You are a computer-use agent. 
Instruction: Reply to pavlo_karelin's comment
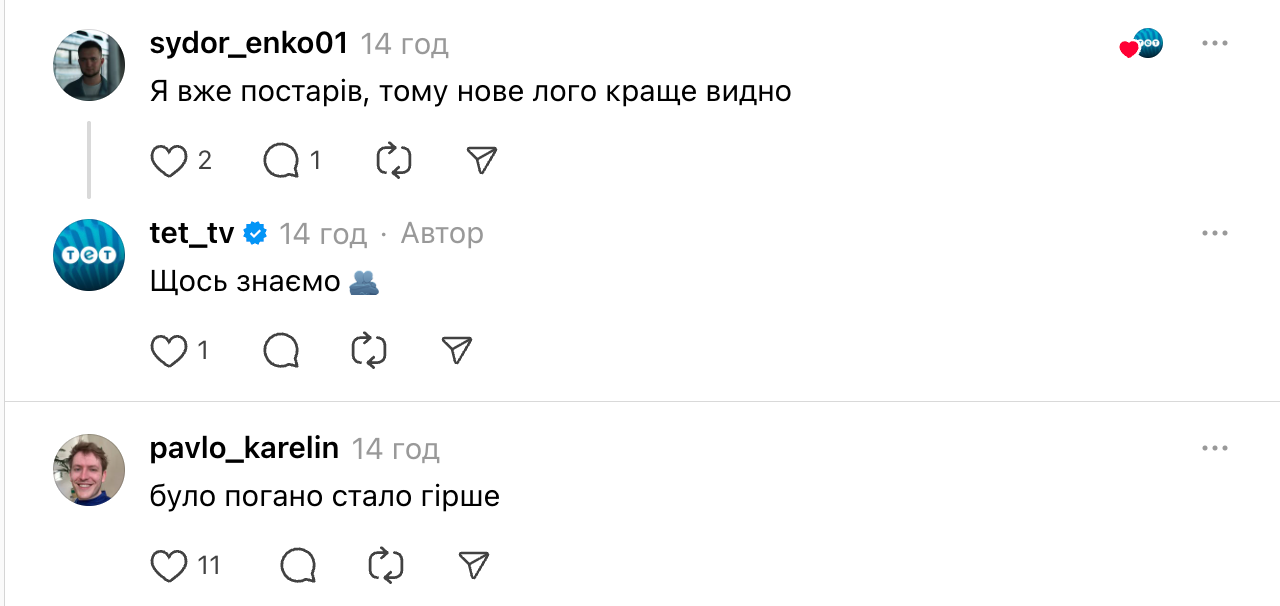click(x=298, y=566)
